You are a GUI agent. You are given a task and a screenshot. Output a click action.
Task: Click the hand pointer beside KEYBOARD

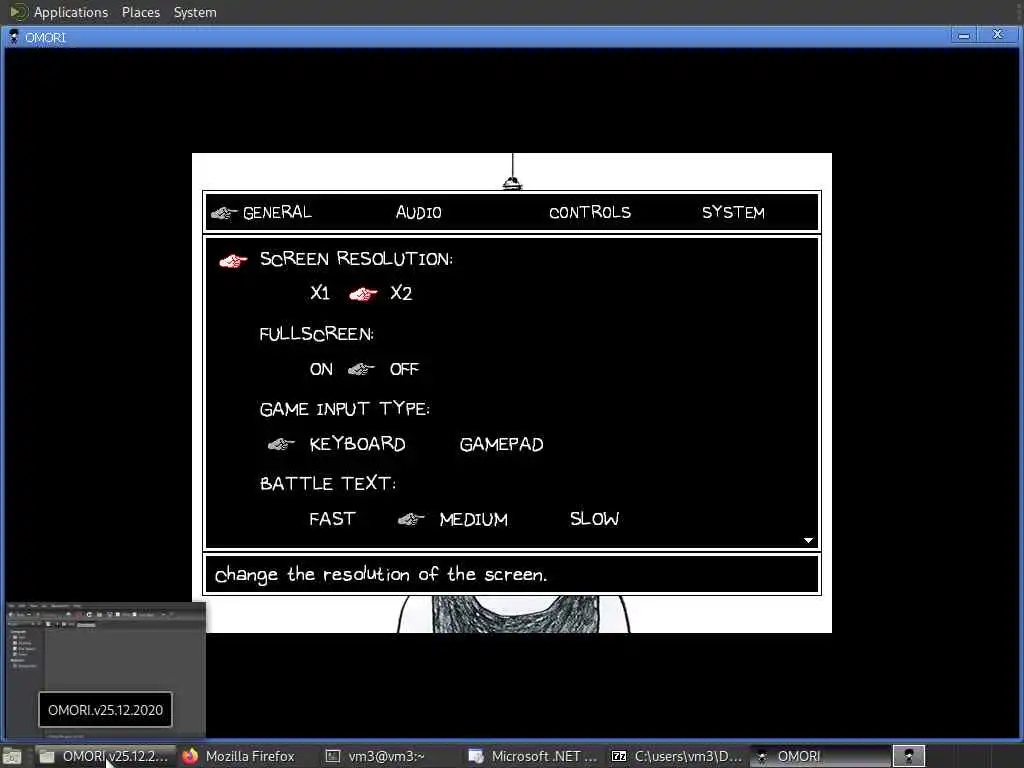[x=281, y=445]
